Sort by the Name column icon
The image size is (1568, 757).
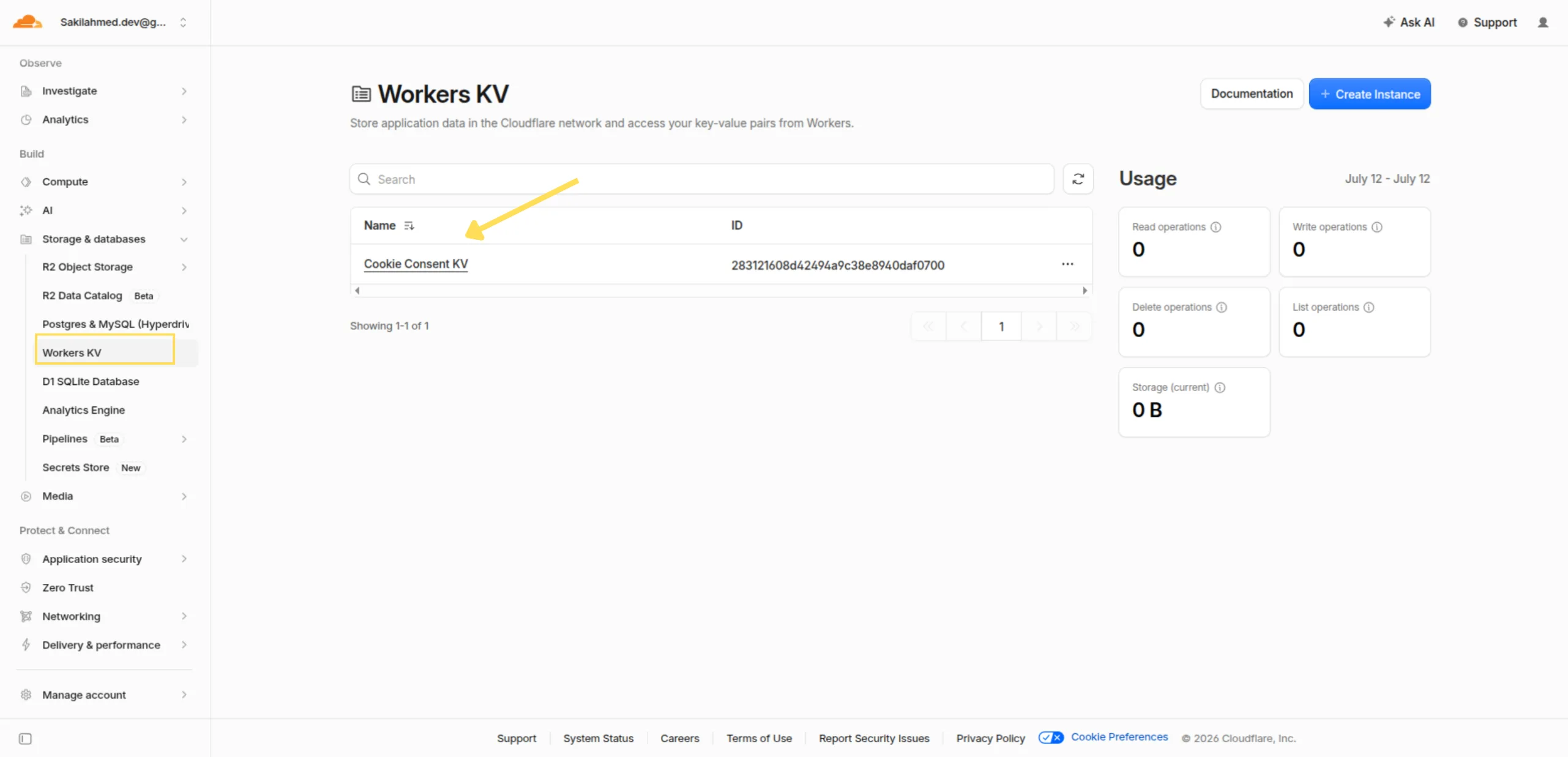409,226
